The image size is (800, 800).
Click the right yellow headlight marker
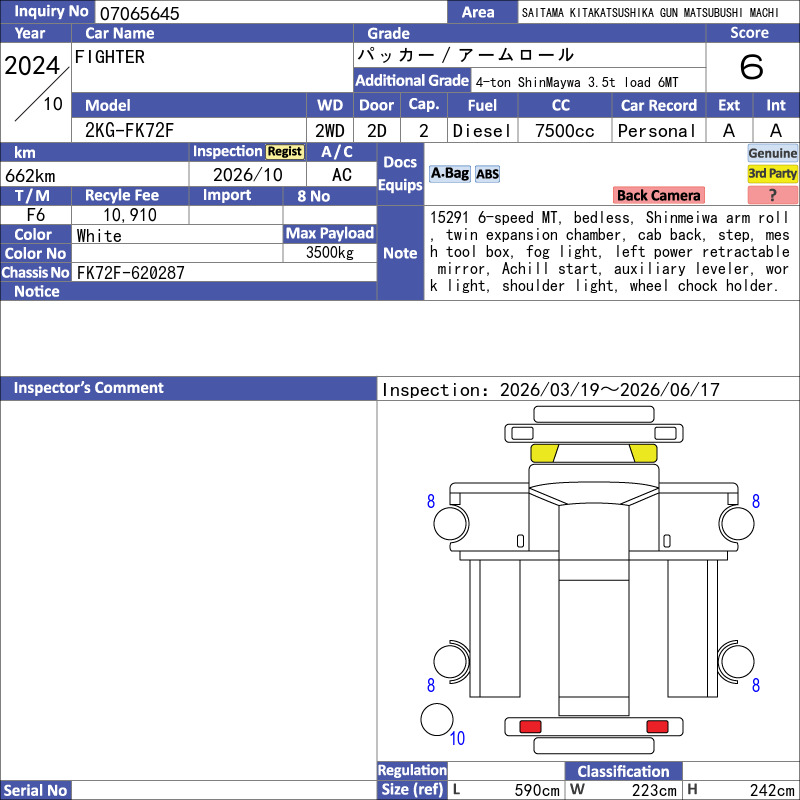[643, 453]
